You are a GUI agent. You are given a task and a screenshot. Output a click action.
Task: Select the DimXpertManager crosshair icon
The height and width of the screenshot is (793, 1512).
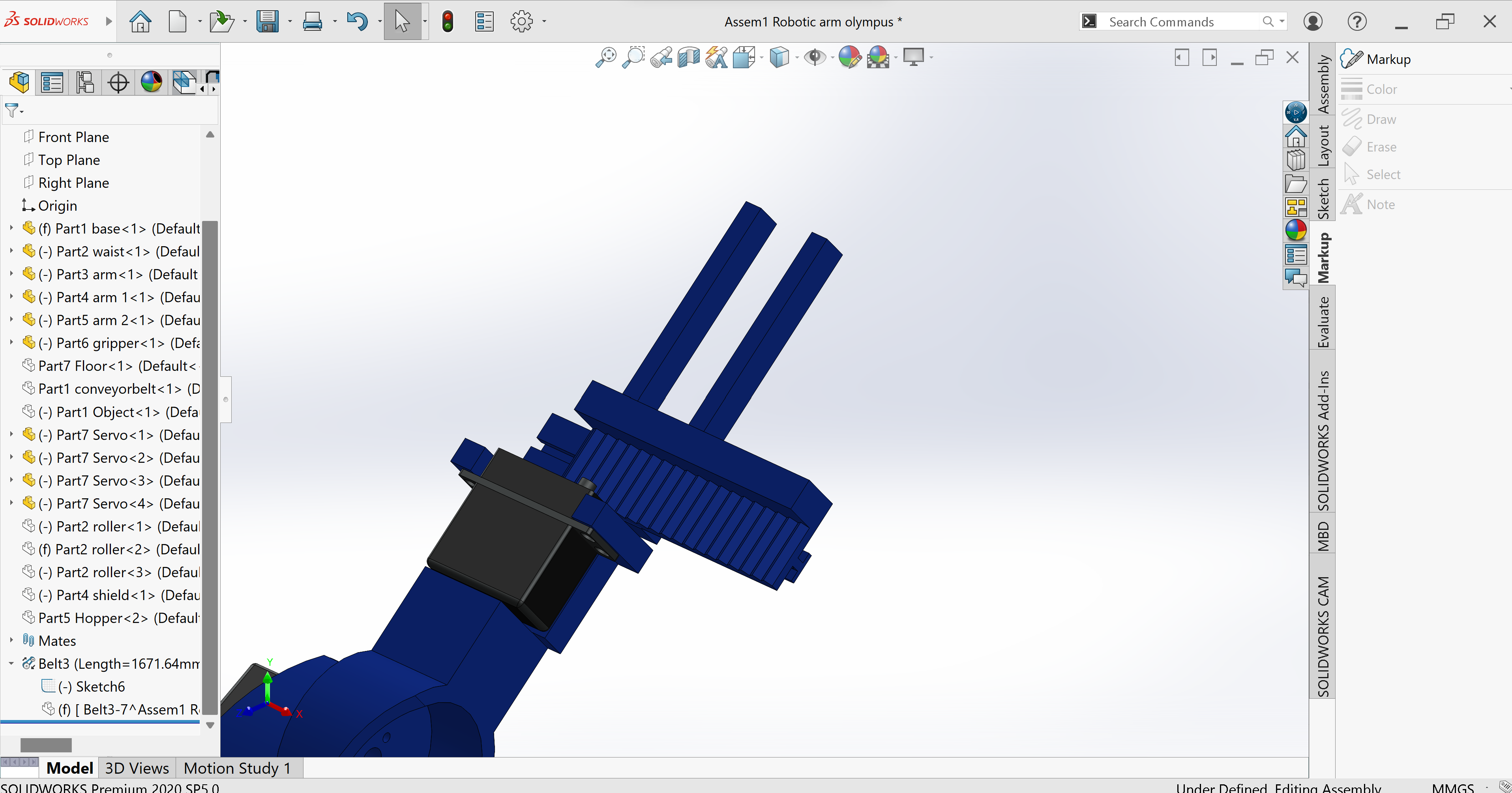click(x=118, y=82)
